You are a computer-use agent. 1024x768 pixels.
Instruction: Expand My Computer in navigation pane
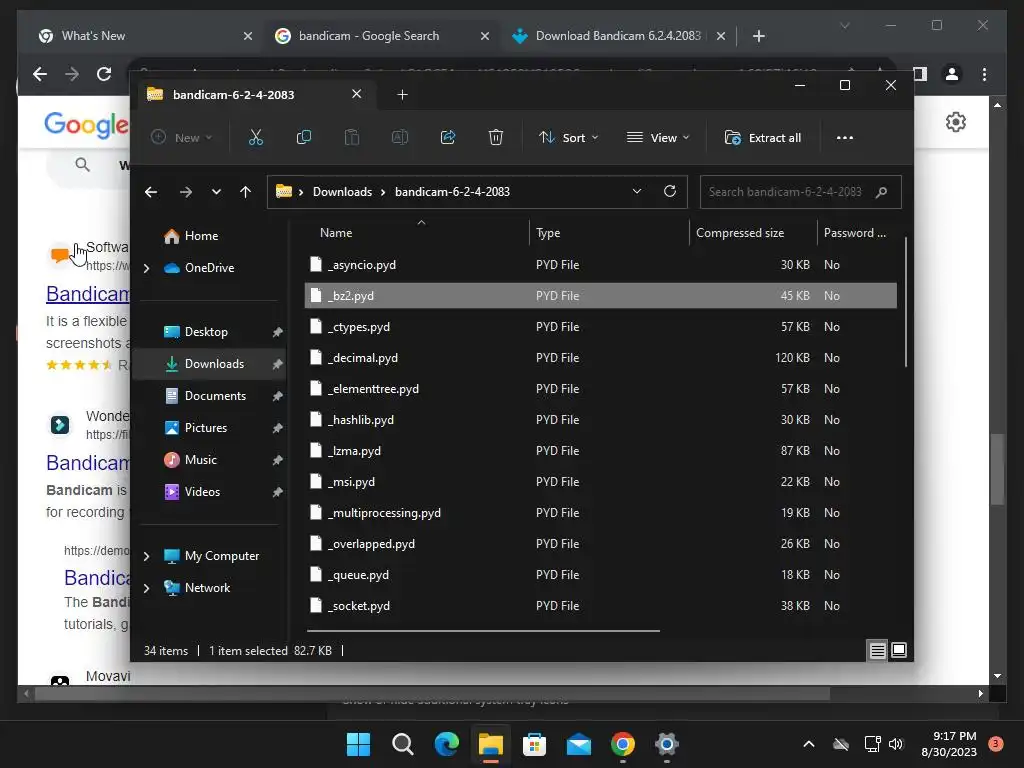pos(146,556)
